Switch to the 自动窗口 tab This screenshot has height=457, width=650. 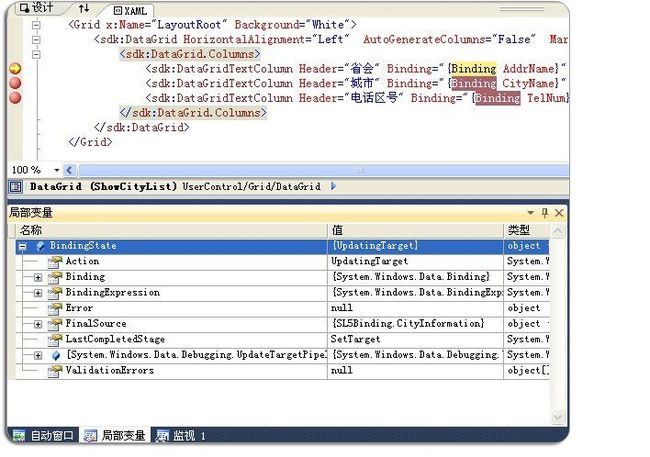point(43,435)
